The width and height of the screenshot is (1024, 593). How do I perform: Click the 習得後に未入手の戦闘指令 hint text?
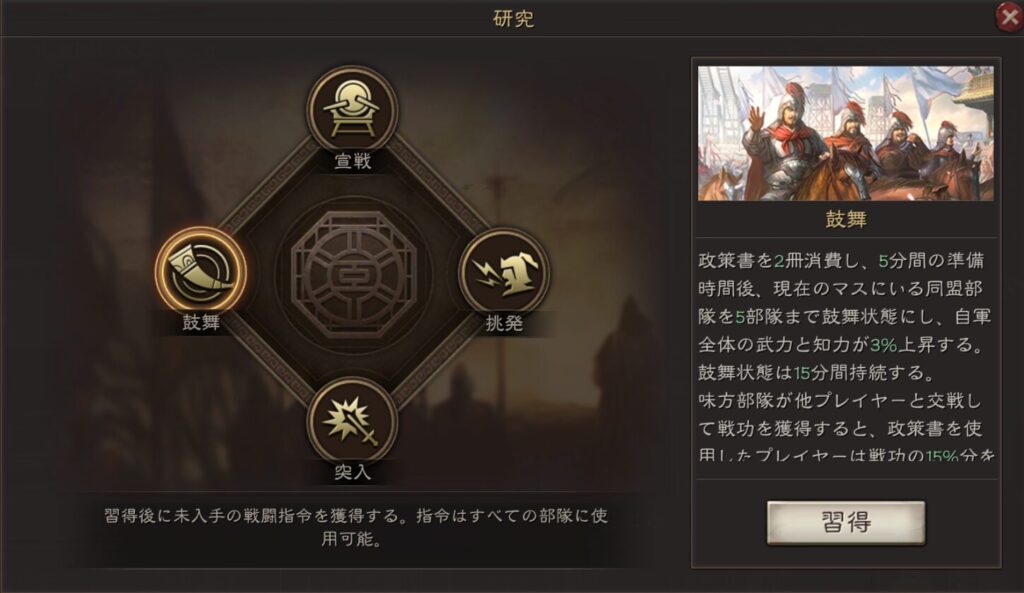[356, 528]
